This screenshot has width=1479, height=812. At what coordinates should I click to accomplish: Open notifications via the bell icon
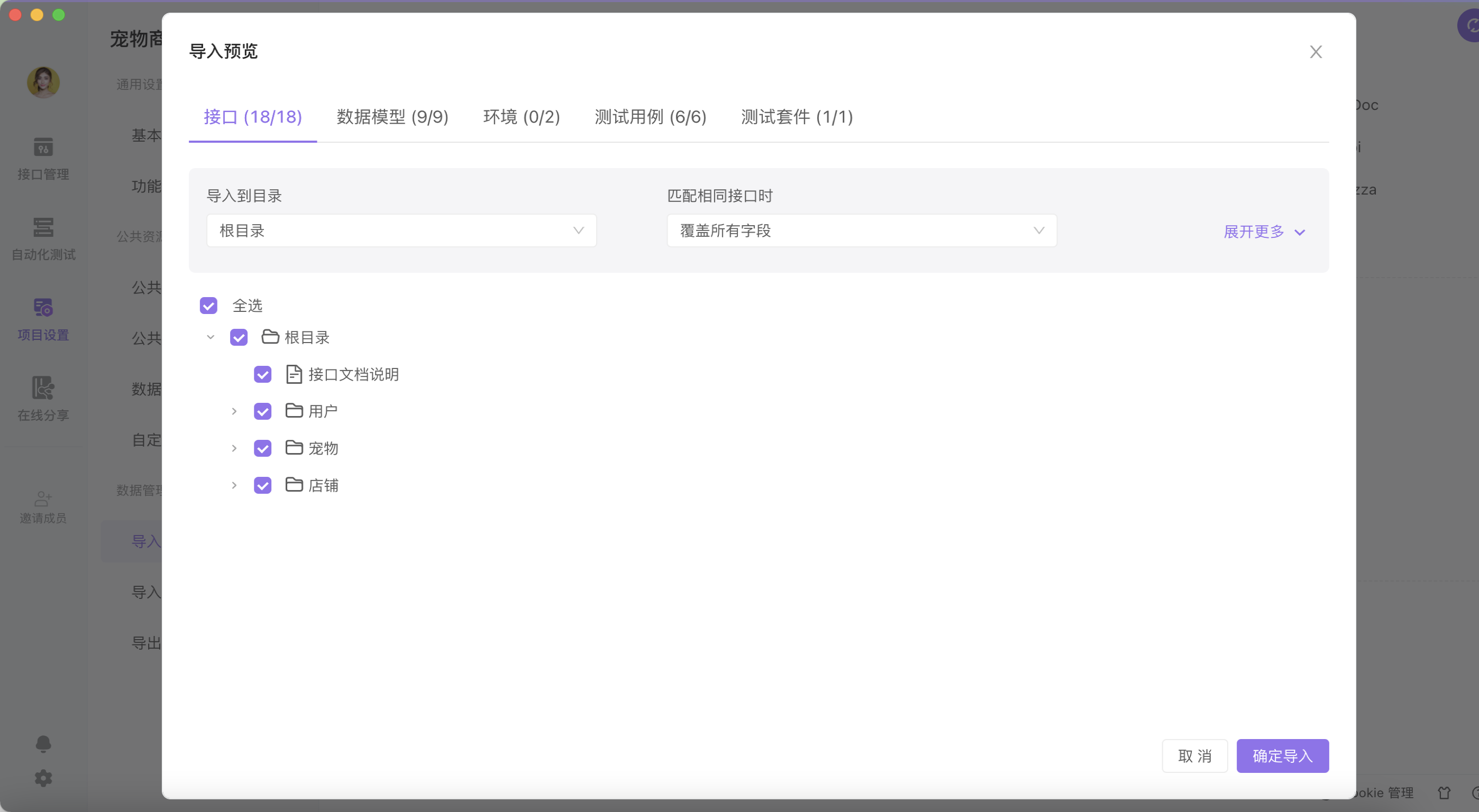[x=43, y=744]
